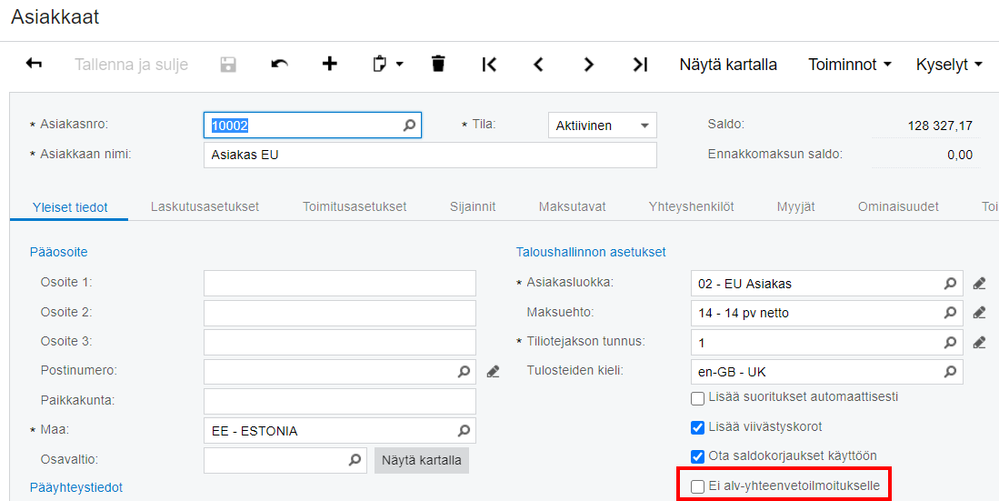Edit the Asiakasluokka with pencil icon

click(x=980, y=283)
